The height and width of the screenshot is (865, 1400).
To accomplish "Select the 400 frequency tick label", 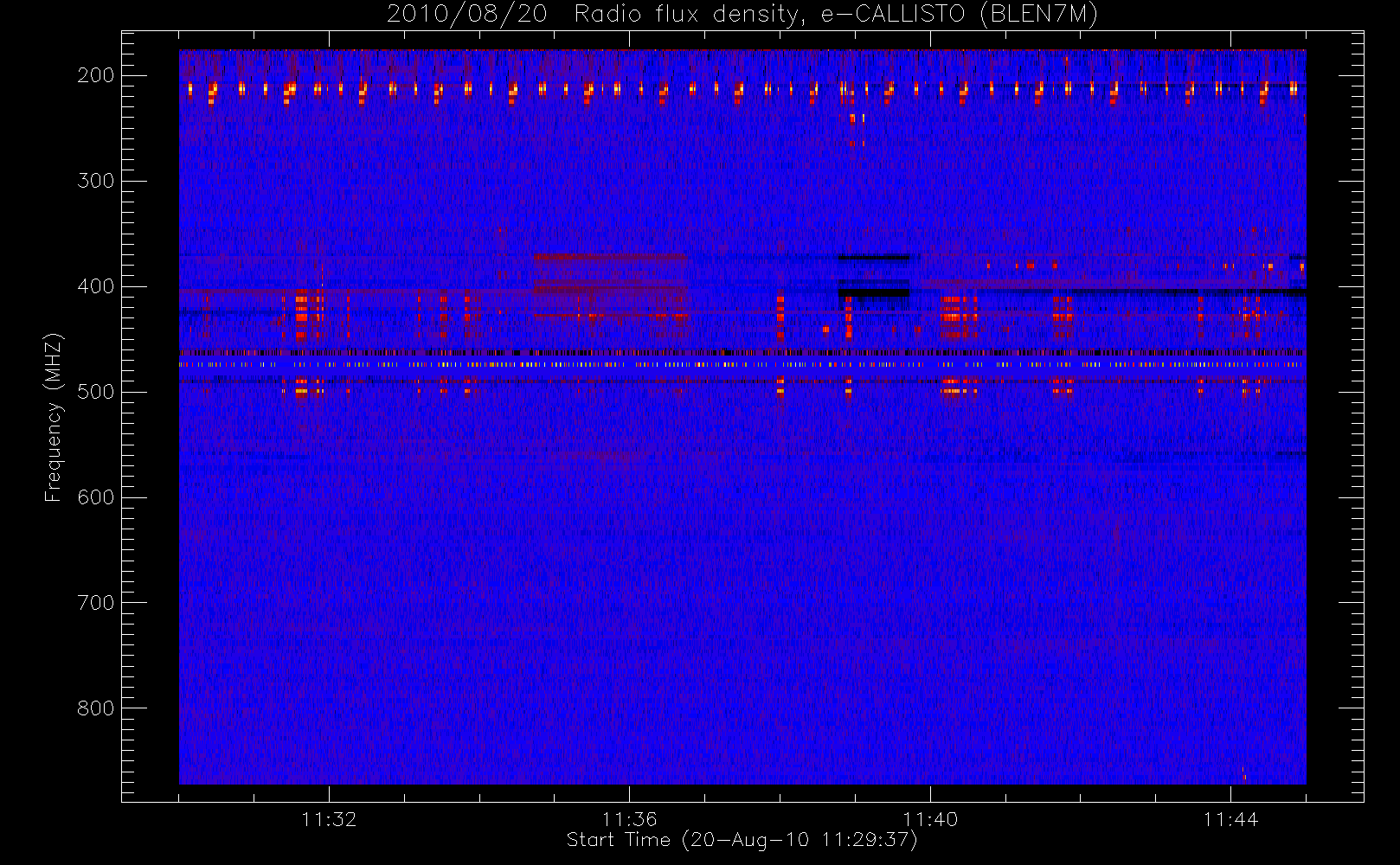I will tap(96, 286).
